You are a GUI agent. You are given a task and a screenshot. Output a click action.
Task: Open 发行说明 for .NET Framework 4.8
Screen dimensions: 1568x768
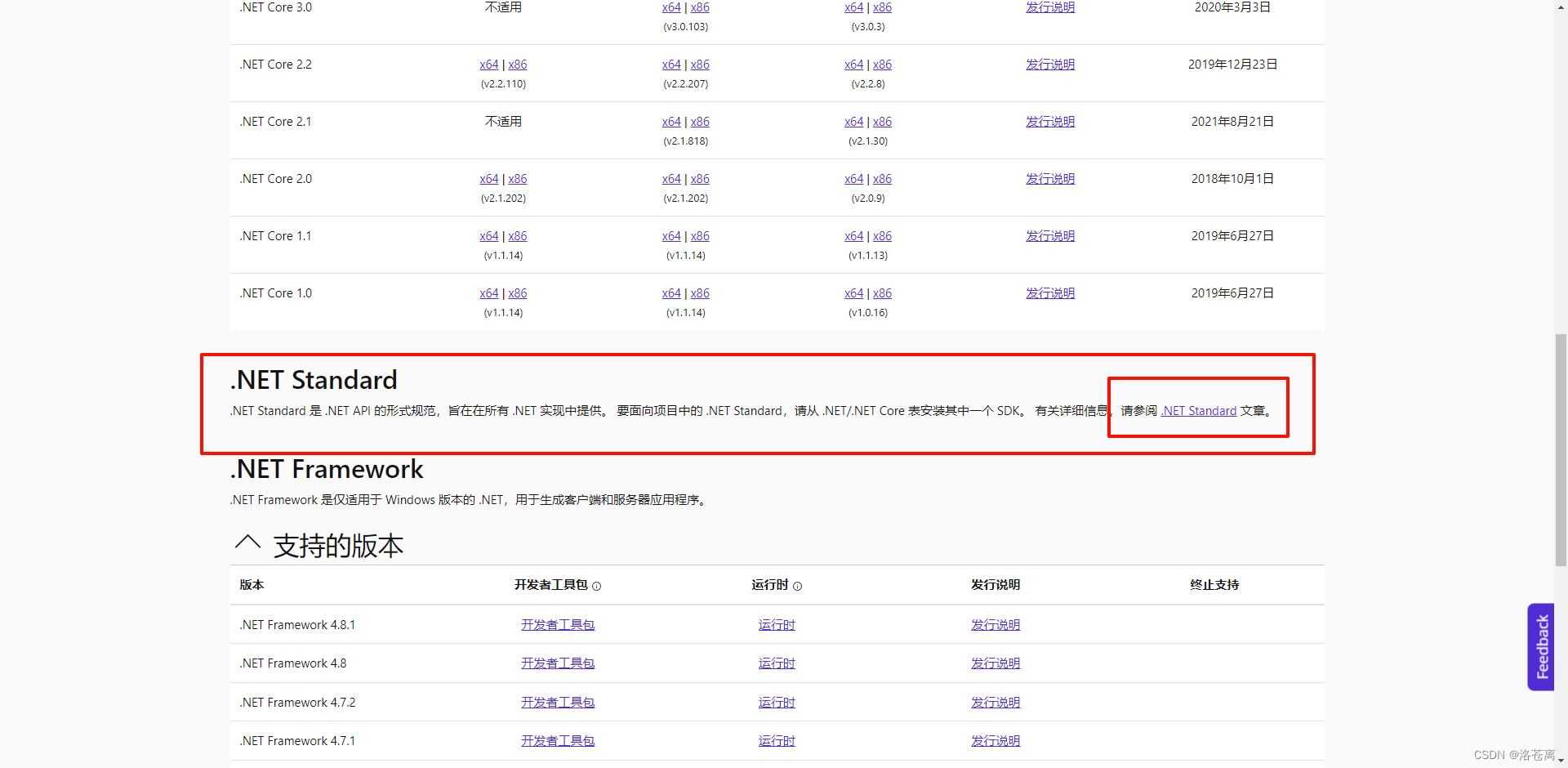click(x=996, y=663)
